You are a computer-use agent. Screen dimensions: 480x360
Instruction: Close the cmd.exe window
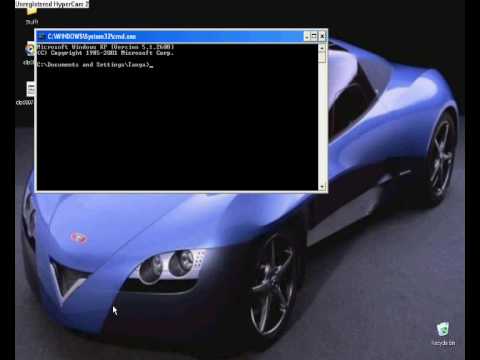point(322,36)
